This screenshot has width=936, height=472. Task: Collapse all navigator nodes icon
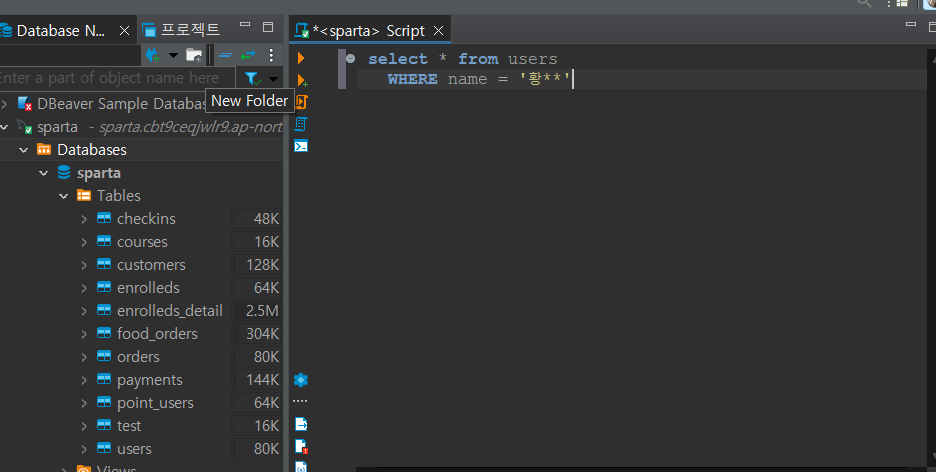225,55
